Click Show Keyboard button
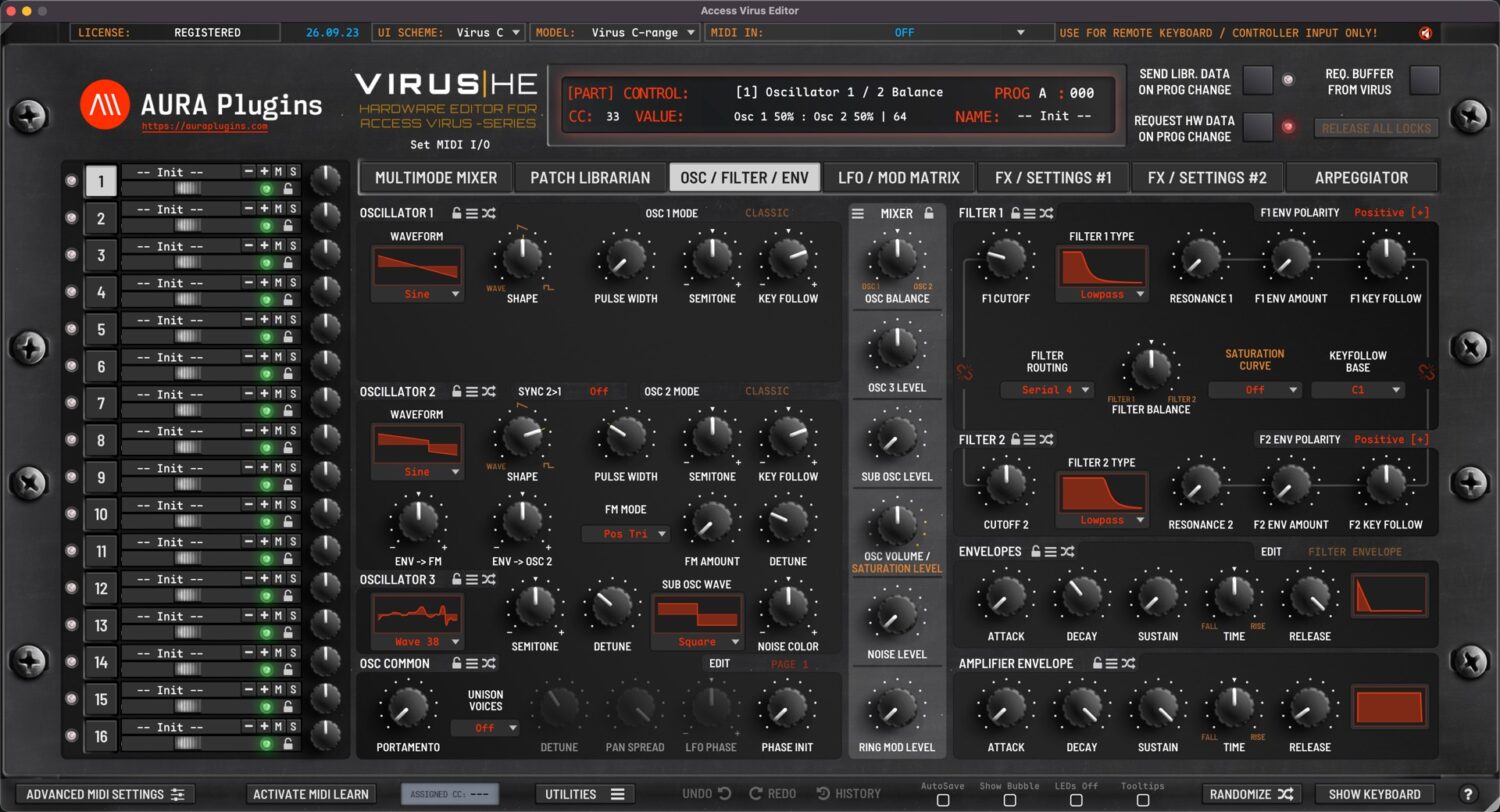1500x812 pixels. pyautogui.click(x=1374, y=794)
